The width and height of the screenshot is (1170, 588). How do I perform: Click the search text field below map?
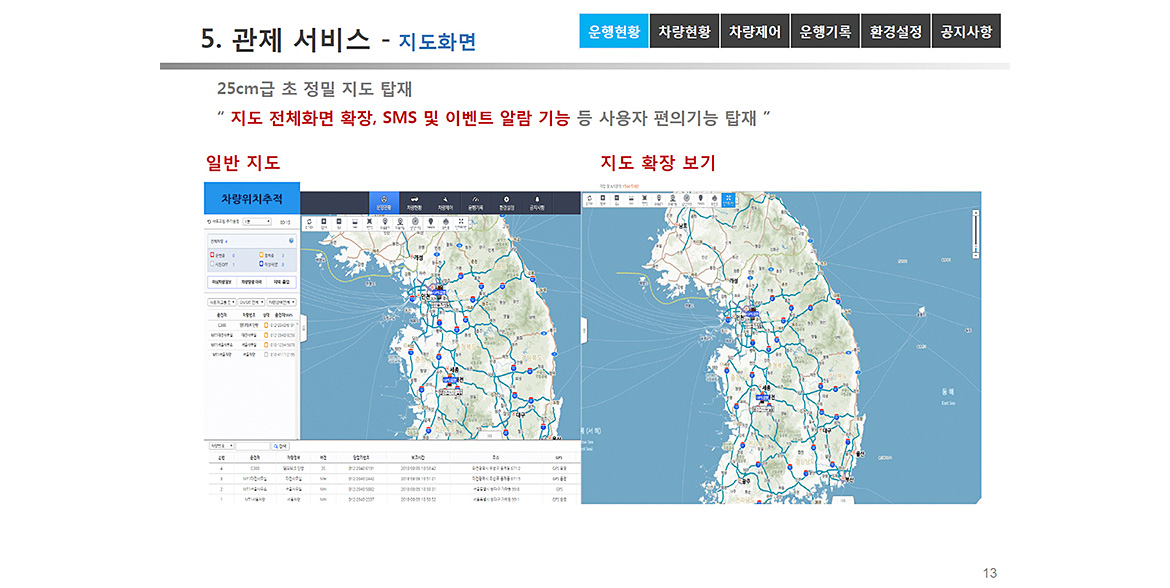click(x=252, y=446)
